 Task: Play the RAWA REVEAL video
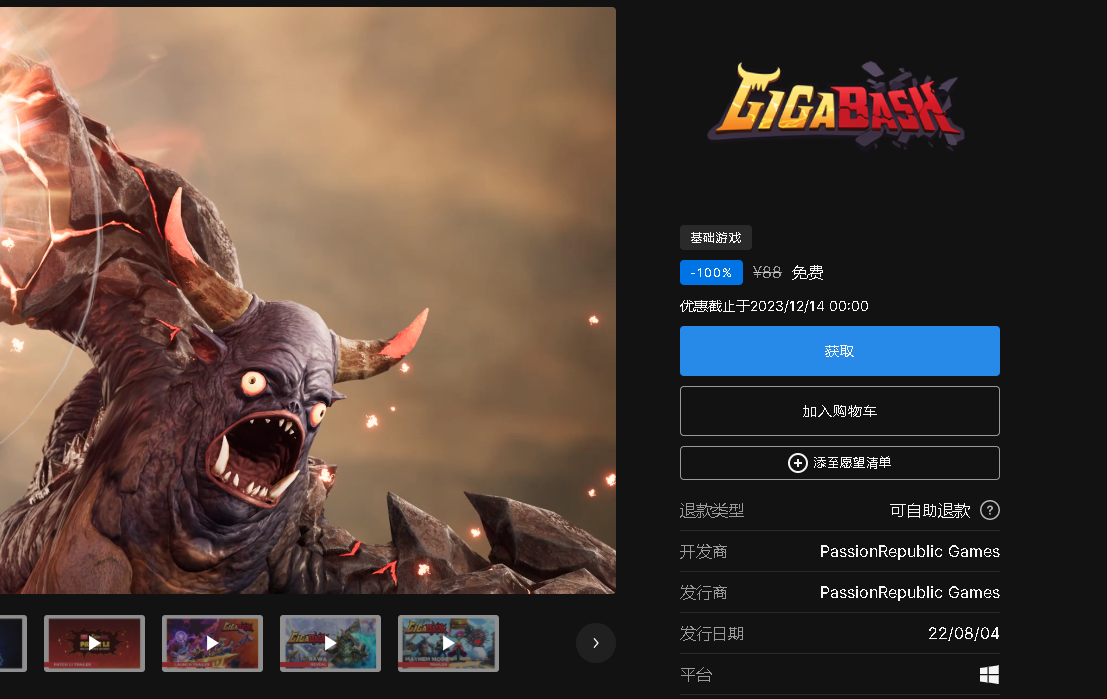pyautogui.click(x=330, y=643)
